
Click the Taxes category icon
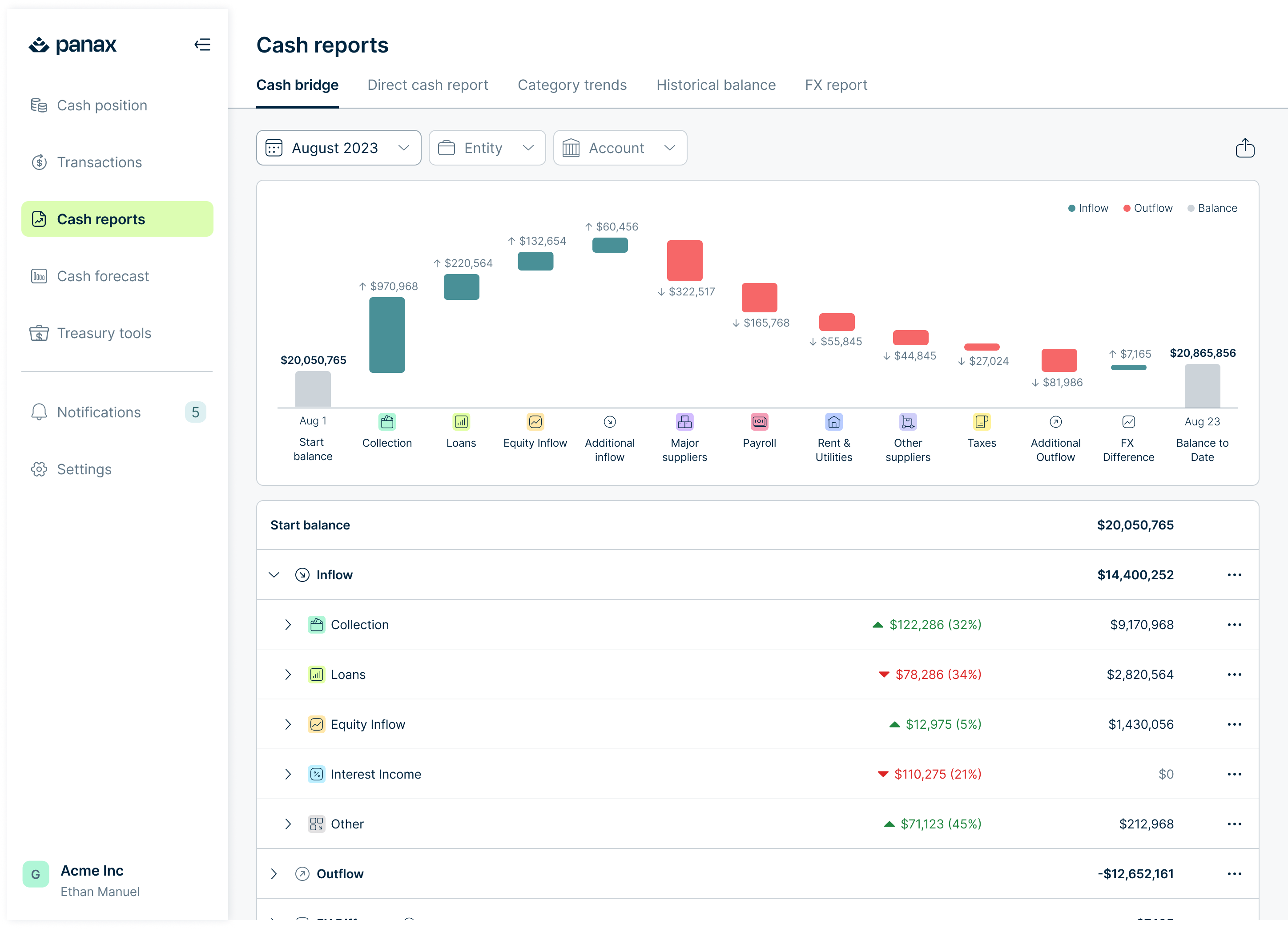982,421
